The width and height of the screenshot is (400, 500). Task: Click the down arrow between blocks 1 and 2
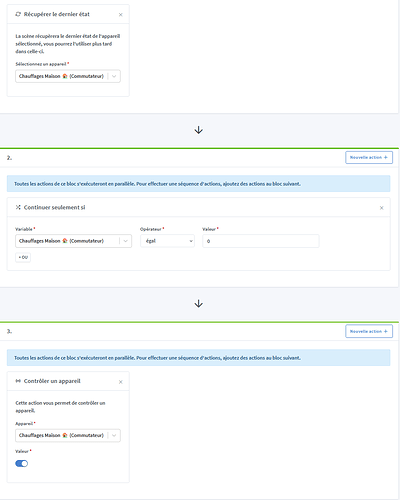tap(199, 130)
